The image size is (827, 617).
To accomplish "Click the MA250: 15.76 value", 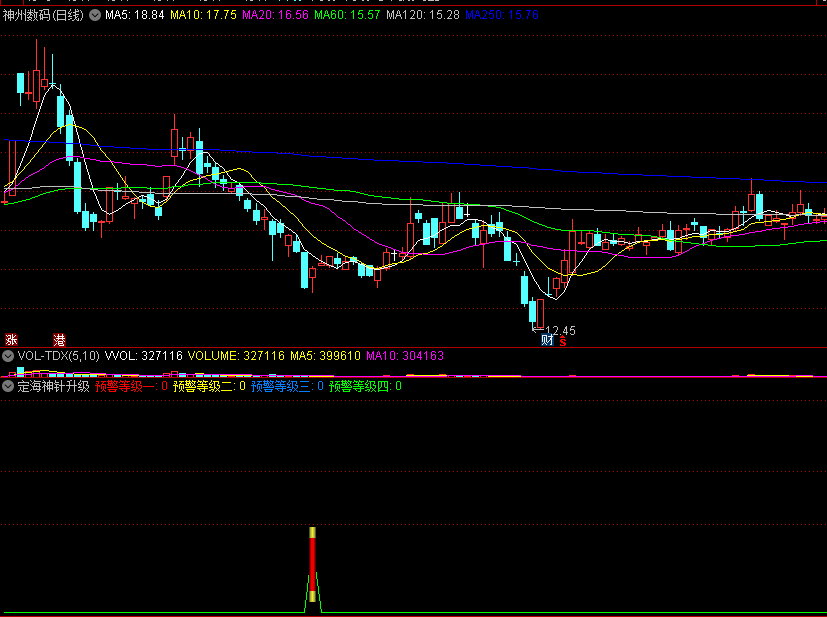I will (502, 15).
